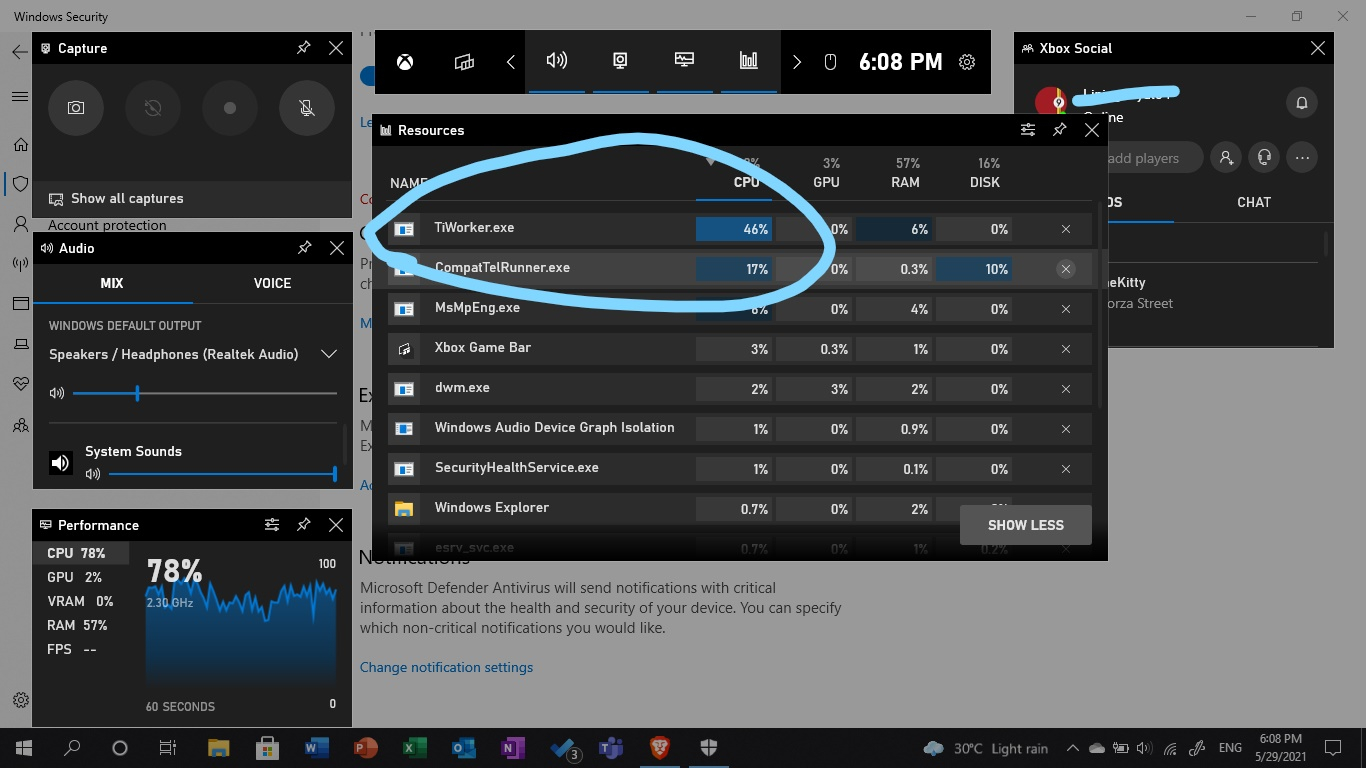The image size is (1366, 768).
Task: Select the FPS performance metric
Action: coord(81,649)
